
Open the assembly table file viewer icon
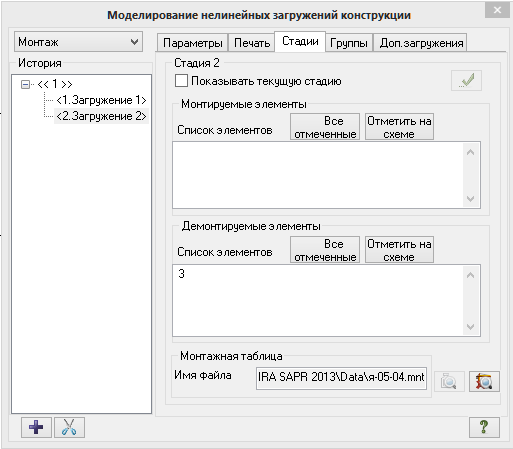(x=484, y=381)
